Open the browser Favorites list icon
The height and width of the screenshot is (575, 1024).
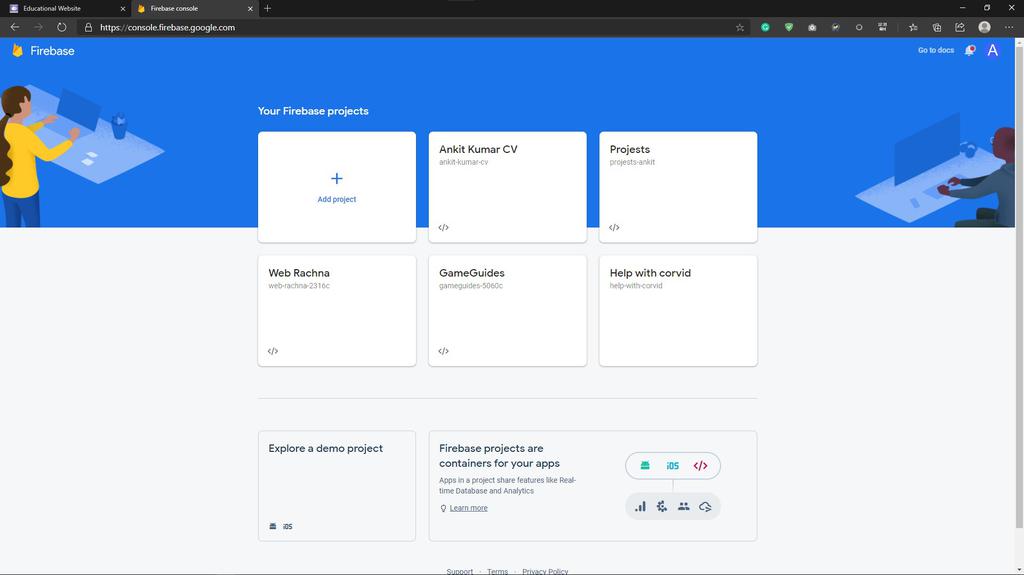(913, 27)
